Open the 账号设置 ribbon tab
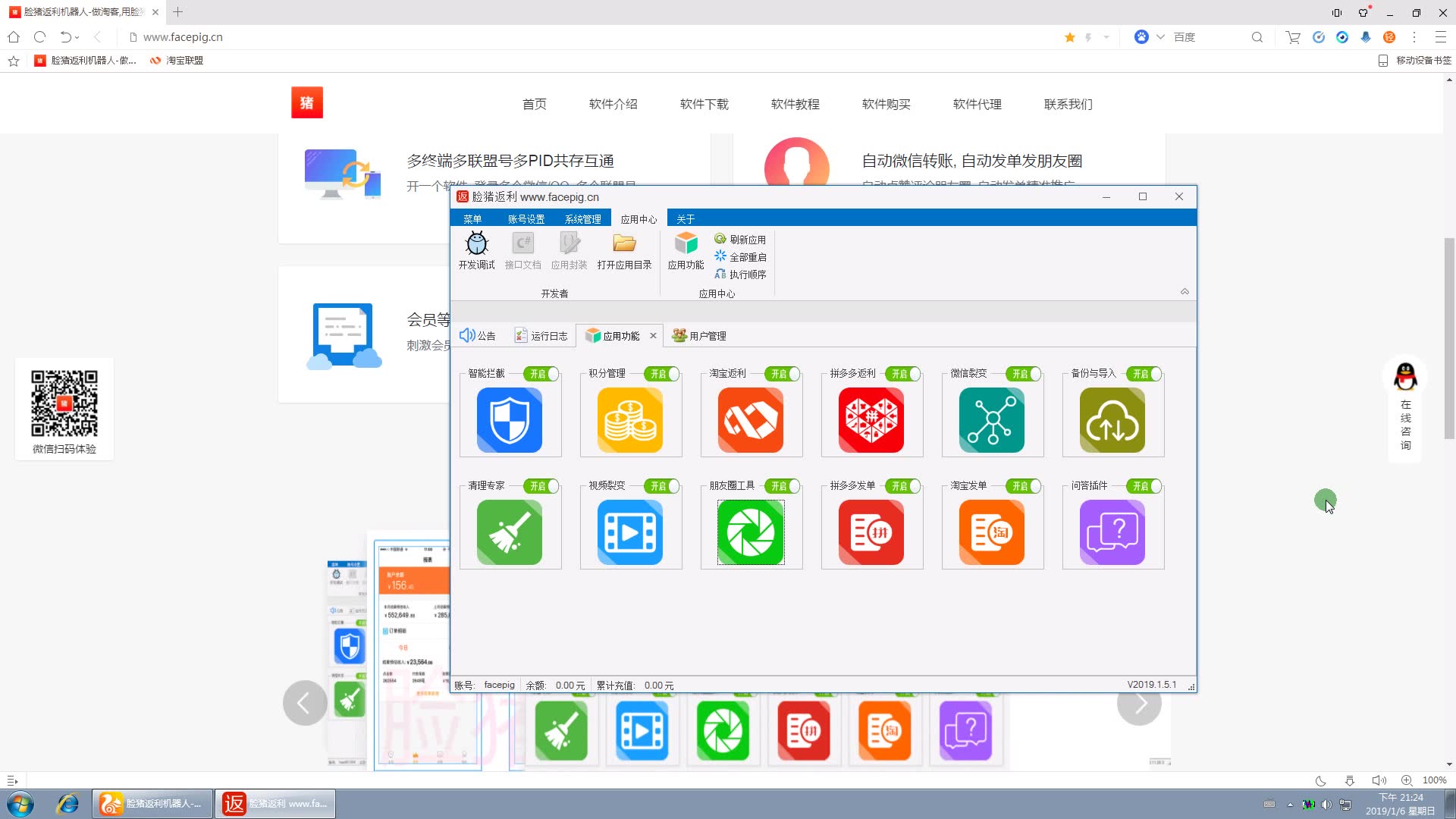The height and width of the screenshot is (819, 1456). (x=526, y=219)
